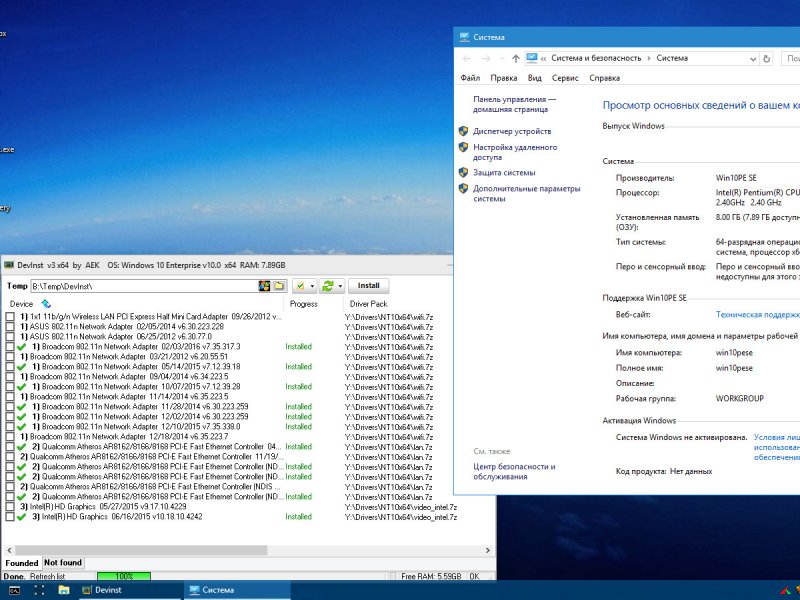This screenshot has height=600, width=800.
Task: Open the command prompt taskbar icon
Action: click(x=14, y=590)
